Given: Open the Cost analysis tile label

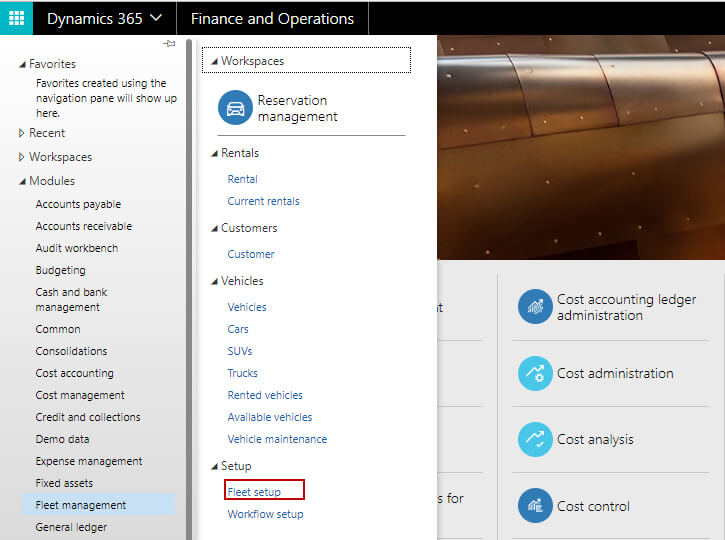Looking at the screenshot, I should coord(595,440).
